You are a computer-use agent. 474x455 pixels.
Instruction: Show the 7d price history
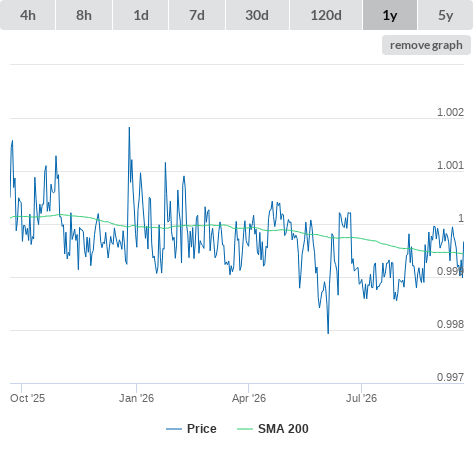pos(197,15)
